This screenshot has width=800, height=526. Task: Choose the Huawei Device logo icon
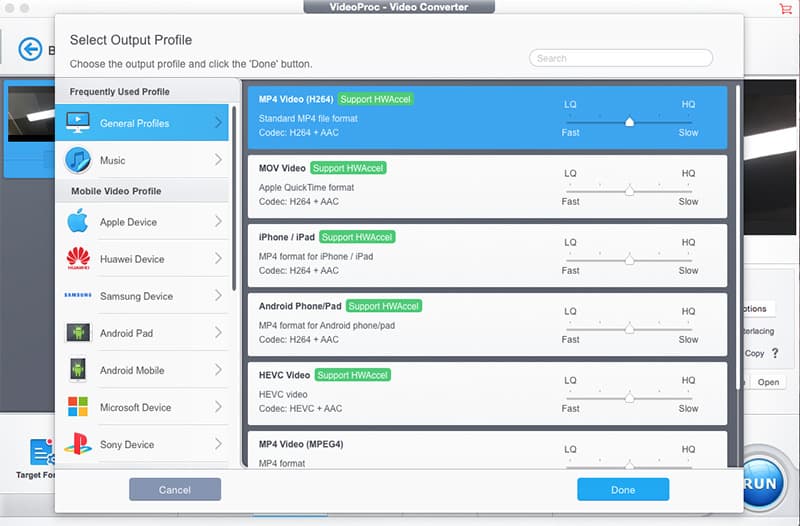(78, 259)
